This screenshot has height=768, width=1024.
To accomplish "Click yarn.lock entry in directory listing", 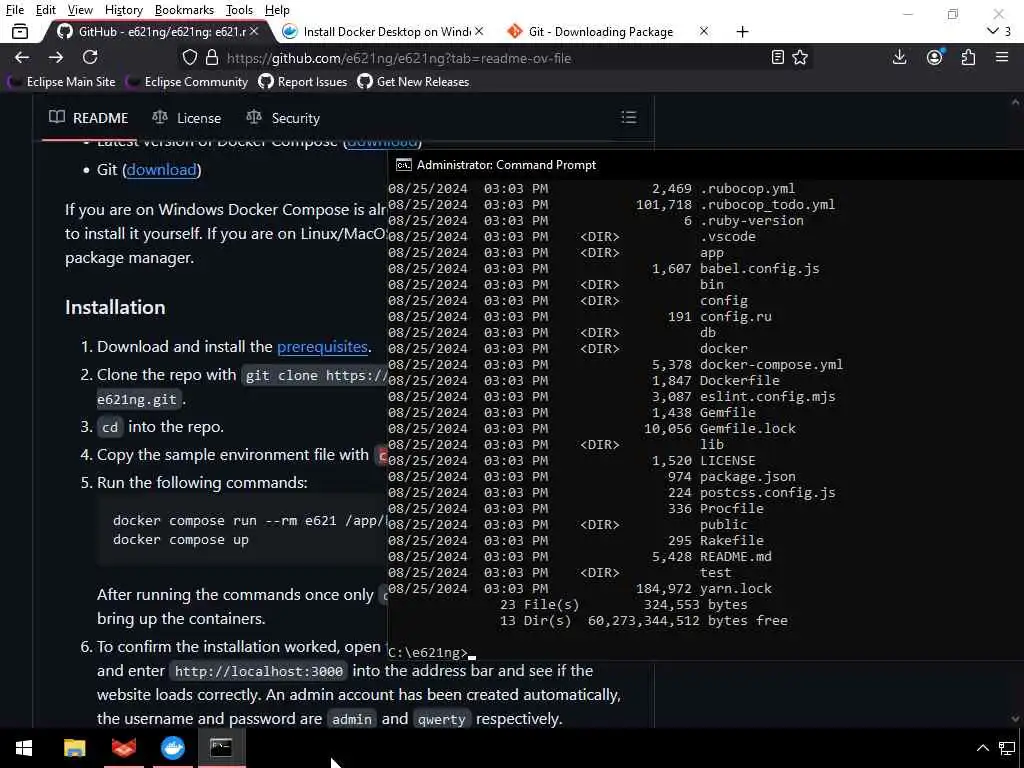I will (x=735, y=588).
